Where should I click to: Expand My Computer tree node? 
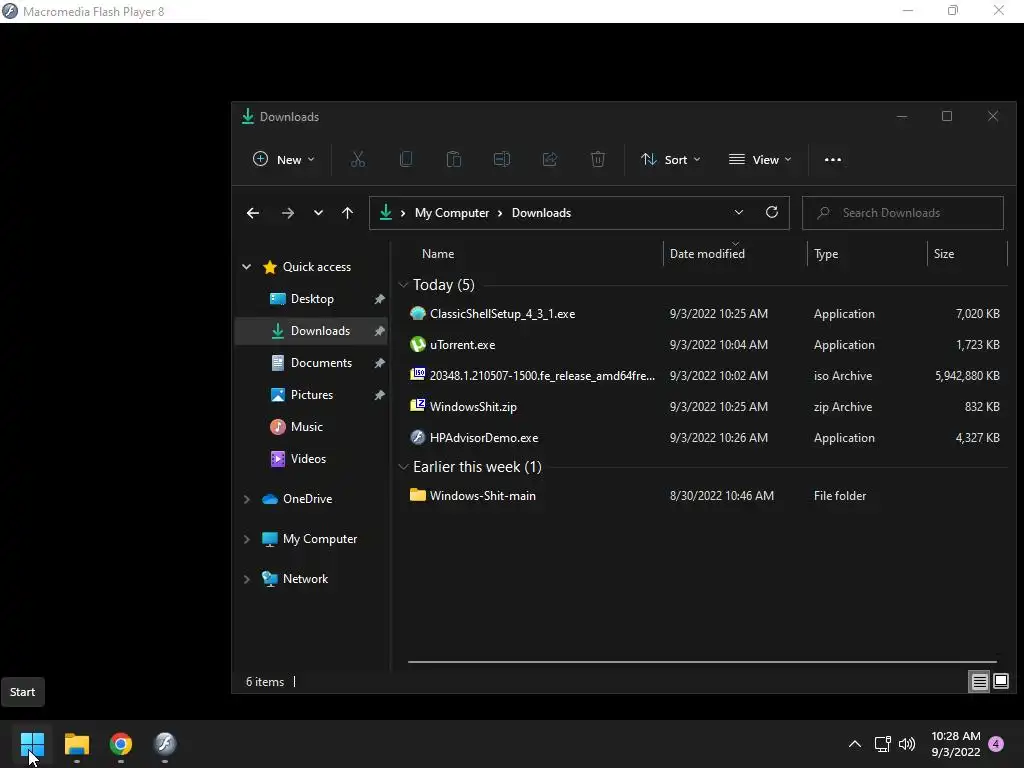tap(247, 539)
